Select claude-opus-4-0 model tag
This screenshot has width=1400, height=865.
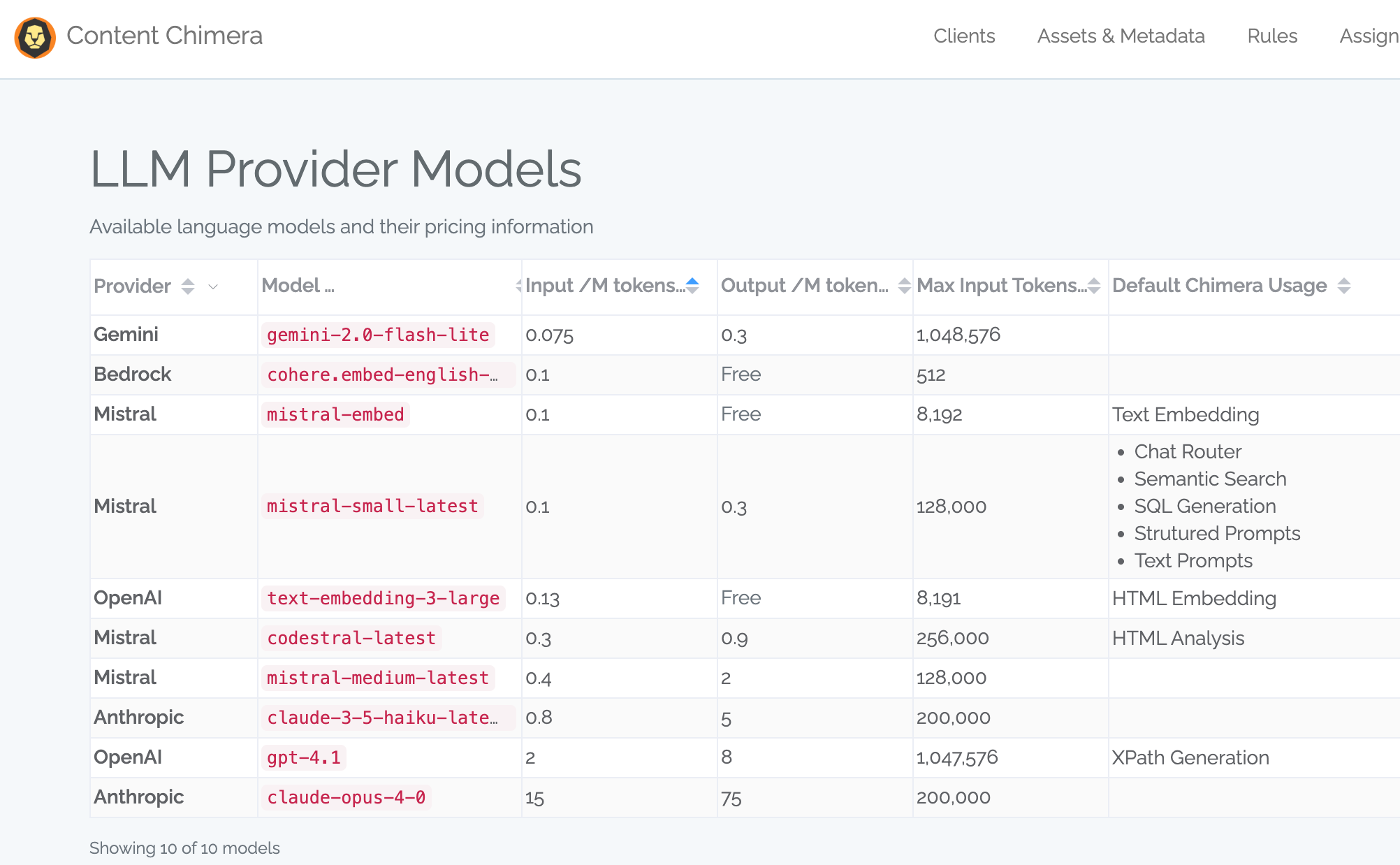pyautogui.click(x=347, y=797)
